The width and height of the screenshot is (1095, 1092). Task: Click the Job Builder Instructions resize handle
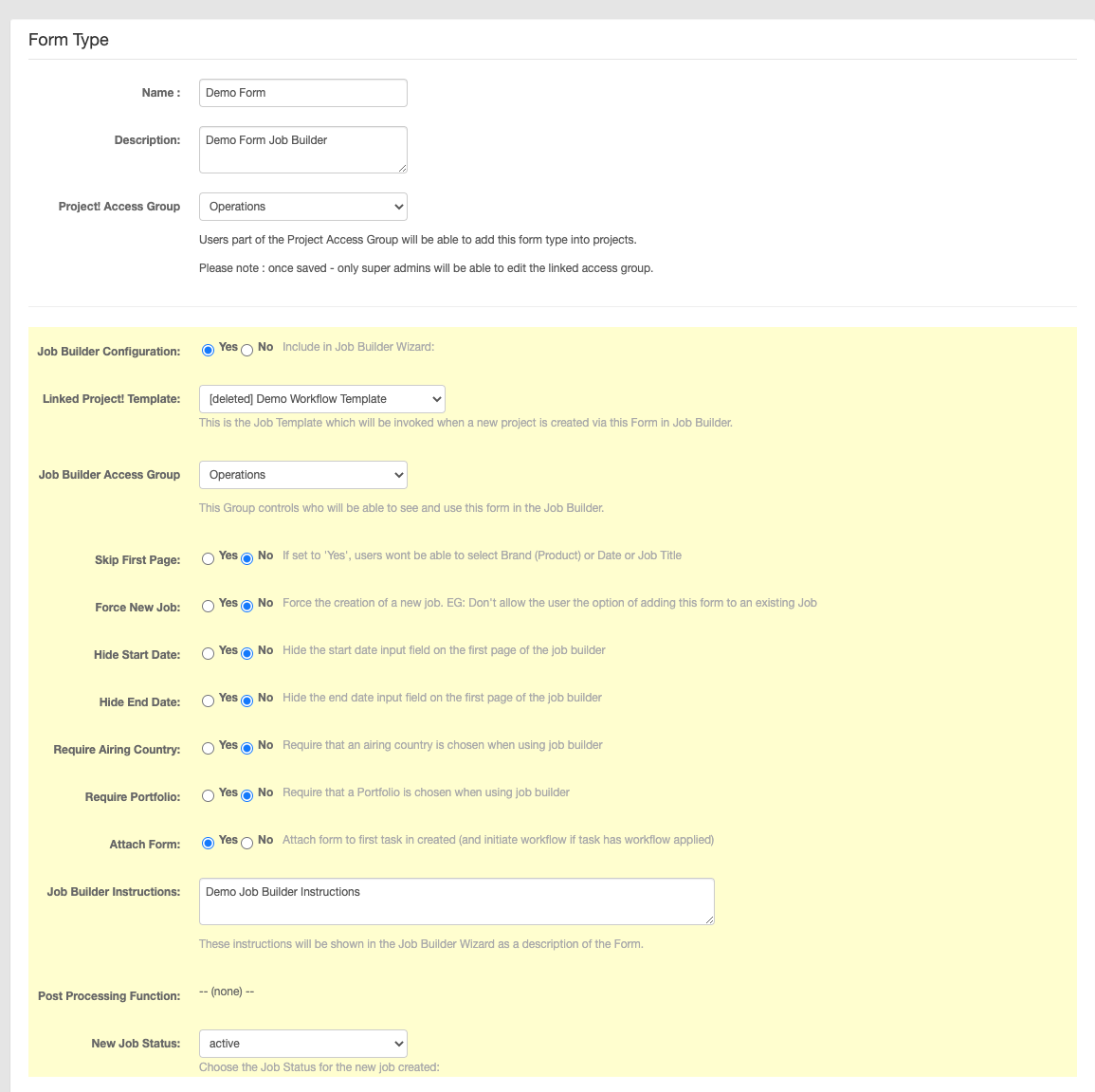(709, 920)
